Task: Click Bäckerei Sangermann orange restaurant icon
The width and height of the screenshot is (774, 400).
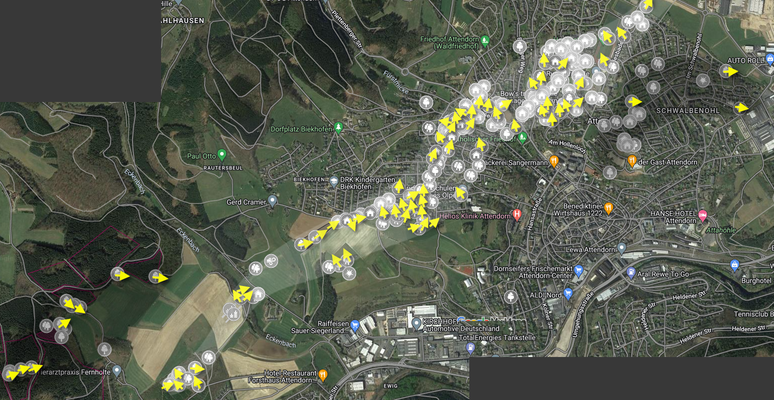Action: (554, 161)
